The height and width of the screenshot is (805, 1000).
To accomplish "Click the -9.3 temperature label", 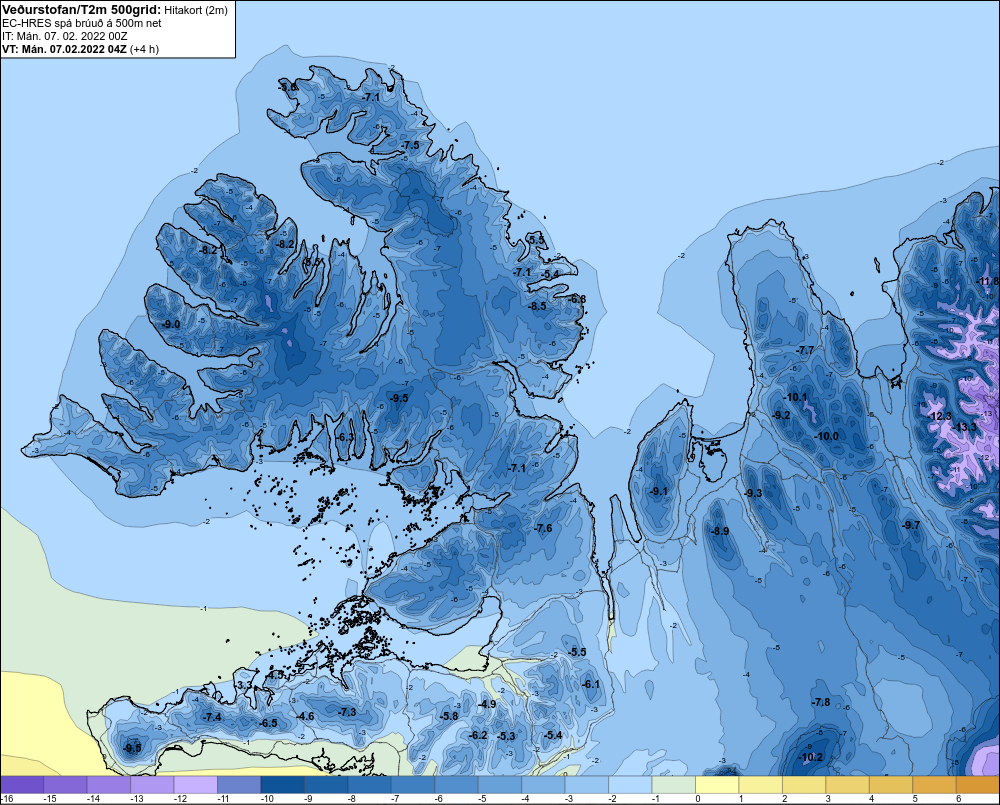I will pos(753,493).
